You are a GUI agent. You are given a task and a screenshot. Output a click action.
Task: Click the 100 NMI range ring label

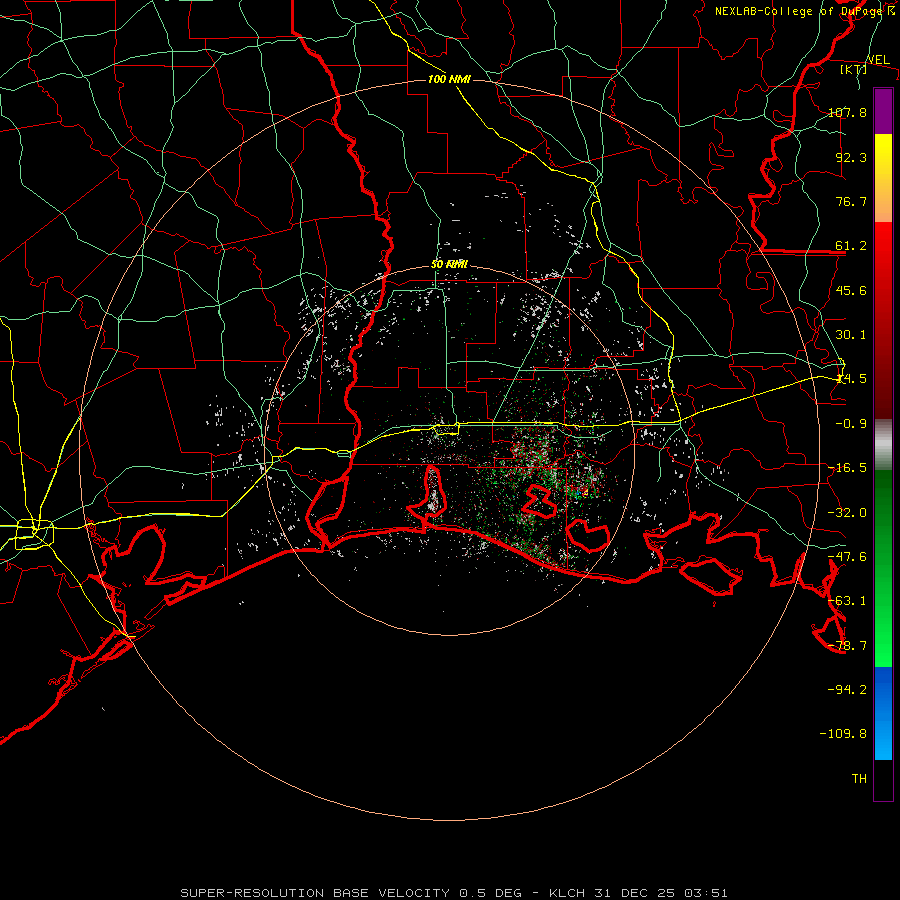coord(449,79)
